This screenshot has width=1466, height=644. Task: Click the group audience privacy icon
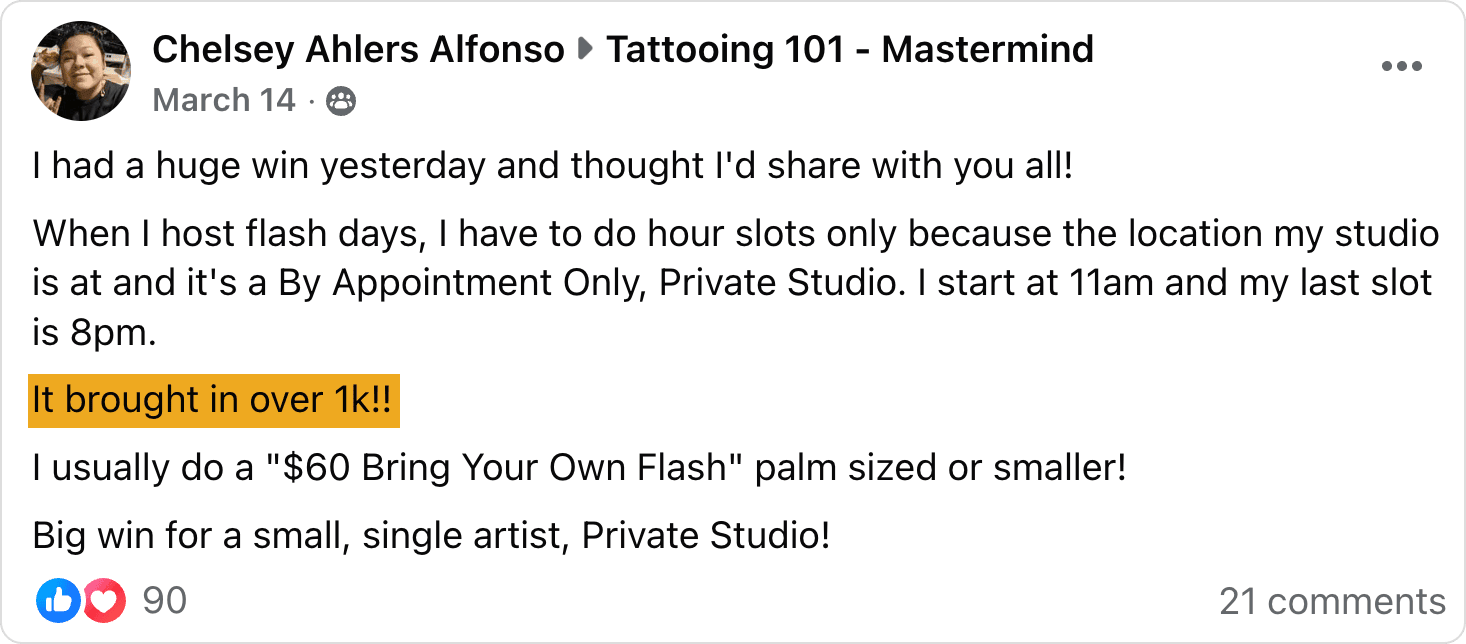[x=341, y=101]
